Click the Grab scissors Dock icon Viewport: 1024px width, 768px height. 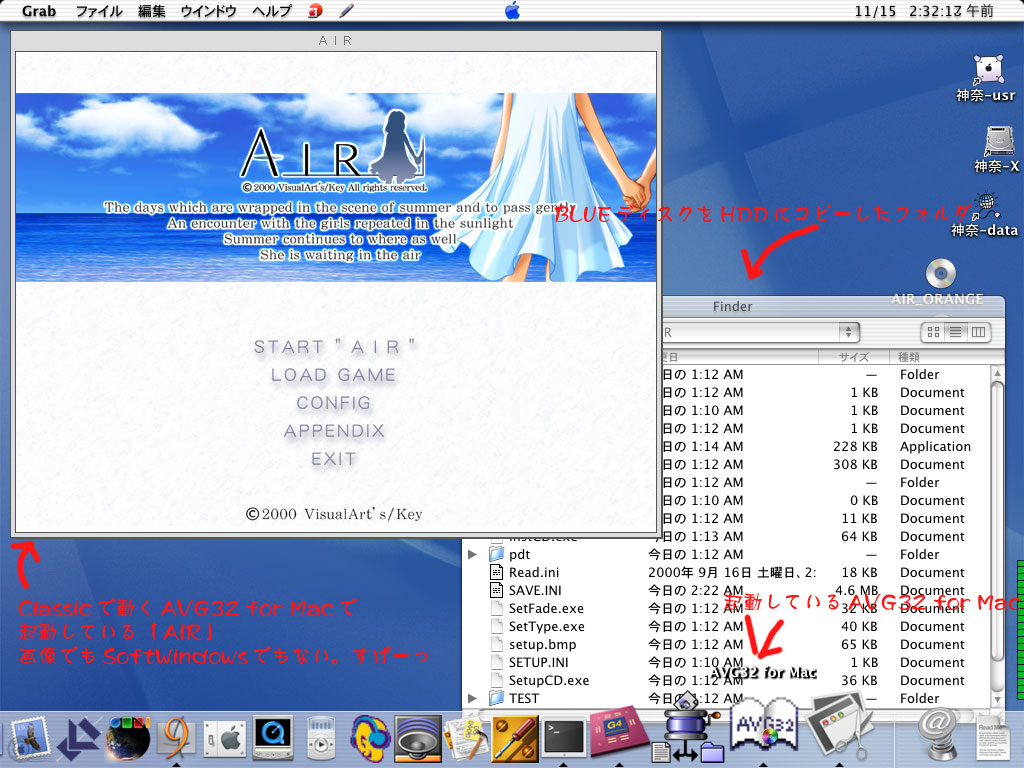[x=840, y=726]
